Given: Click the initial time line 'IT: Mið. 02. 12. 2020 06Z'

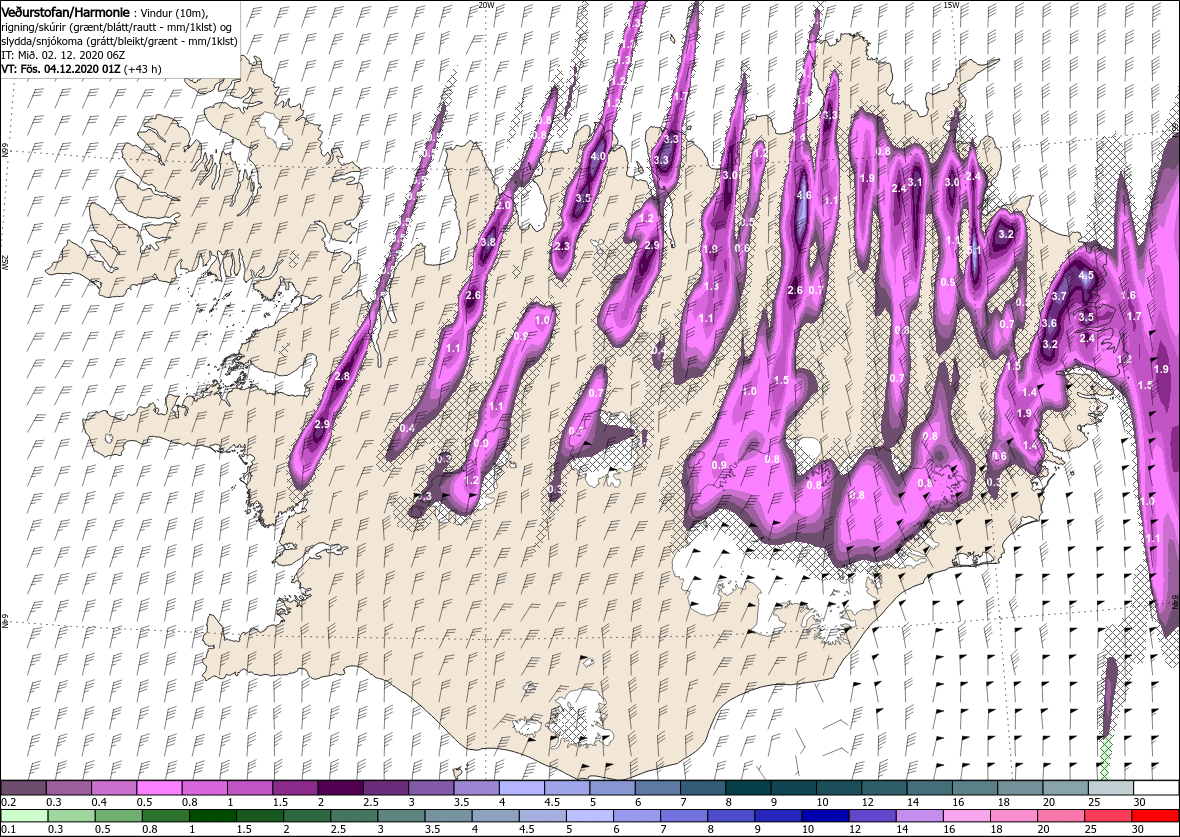Looking at the screenshot, I should point(62,55).
